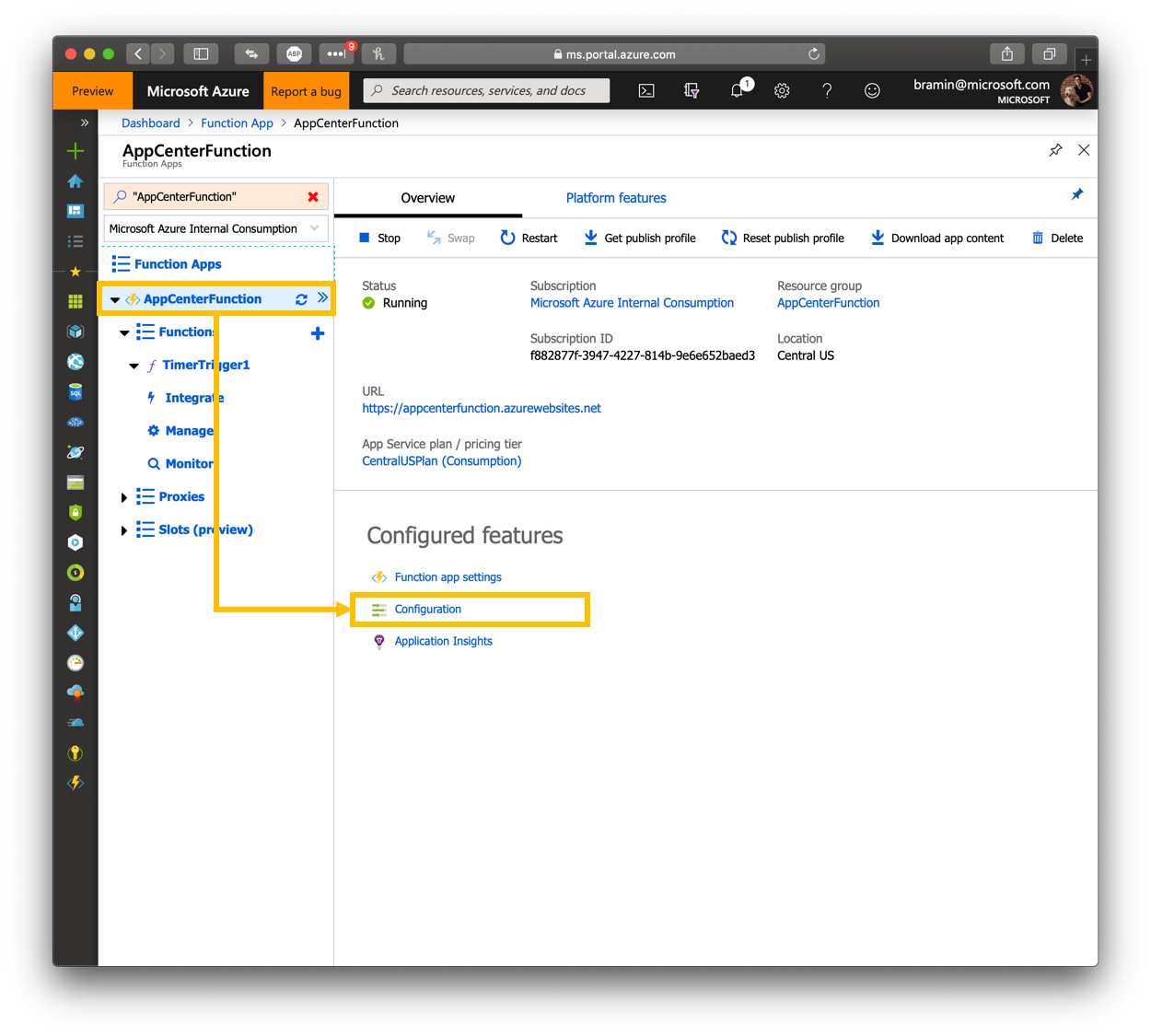The width and height of the screenshot is (1151, 1036).
Task: Open Monitor gauge icon in sidebar
Action: tap(76, 663)
